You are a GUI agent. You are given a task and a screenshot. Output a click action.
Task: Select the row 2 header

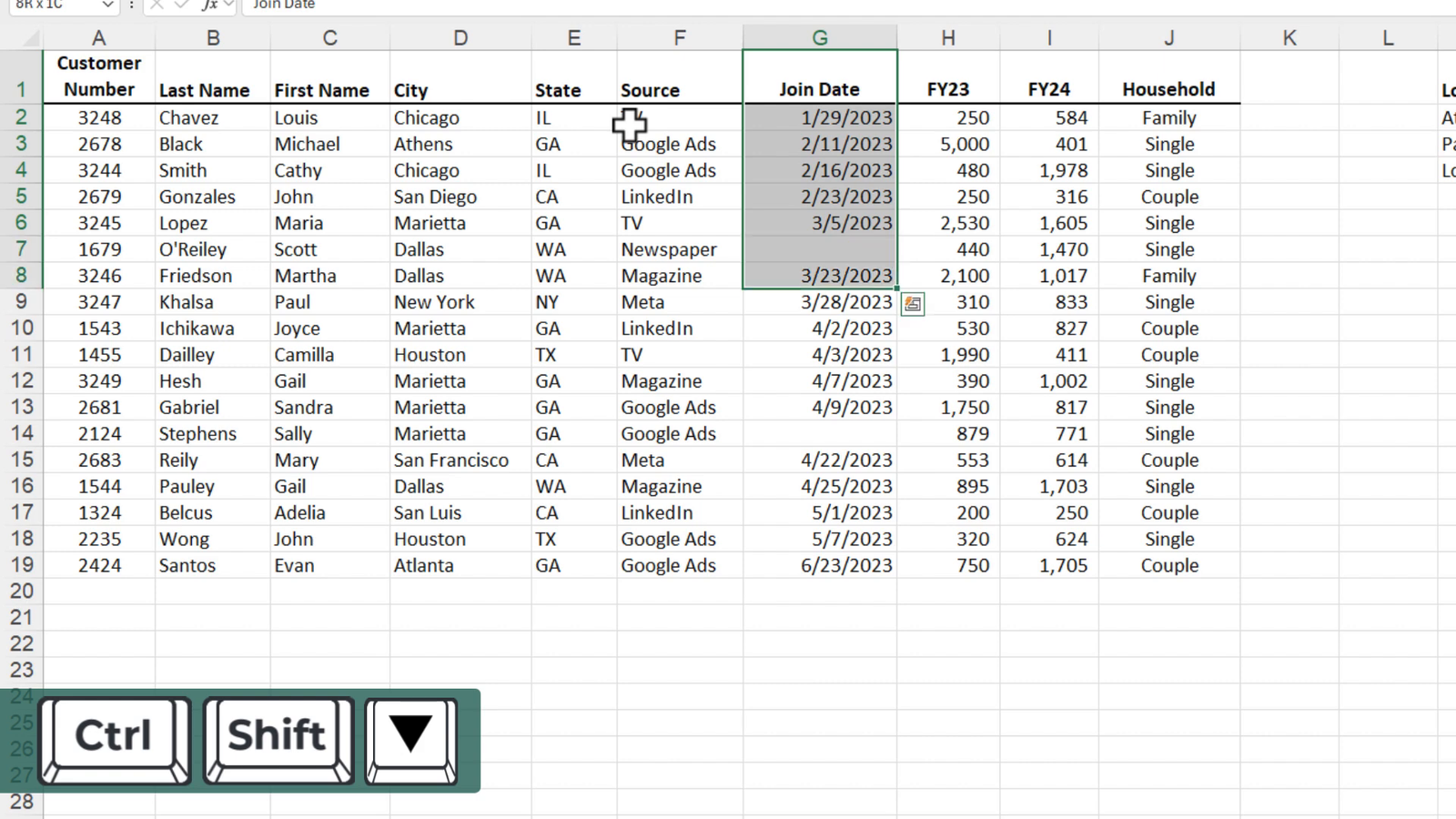point(22,117)
